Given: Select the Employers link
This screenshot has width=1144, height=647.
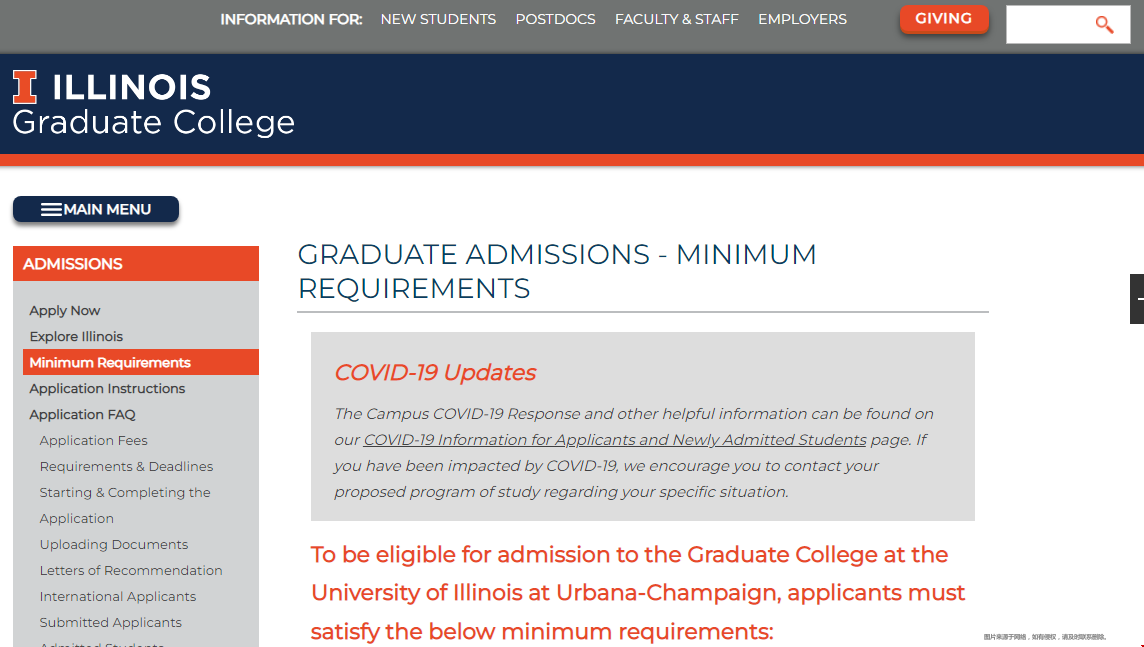Looking at the screenshot, I should click(802, 19).
